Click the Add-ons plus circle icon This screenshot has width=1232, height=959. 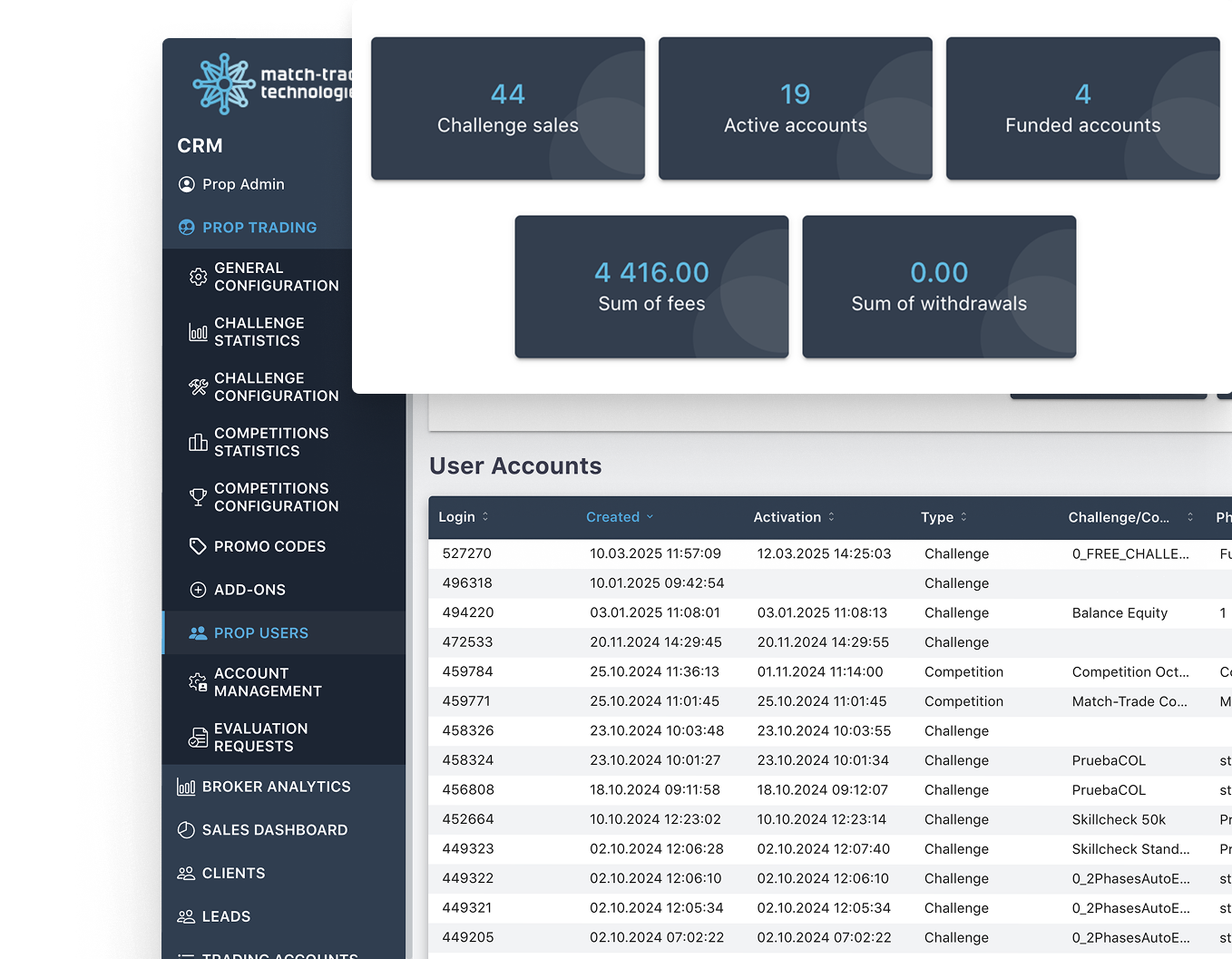click(198, 590)
